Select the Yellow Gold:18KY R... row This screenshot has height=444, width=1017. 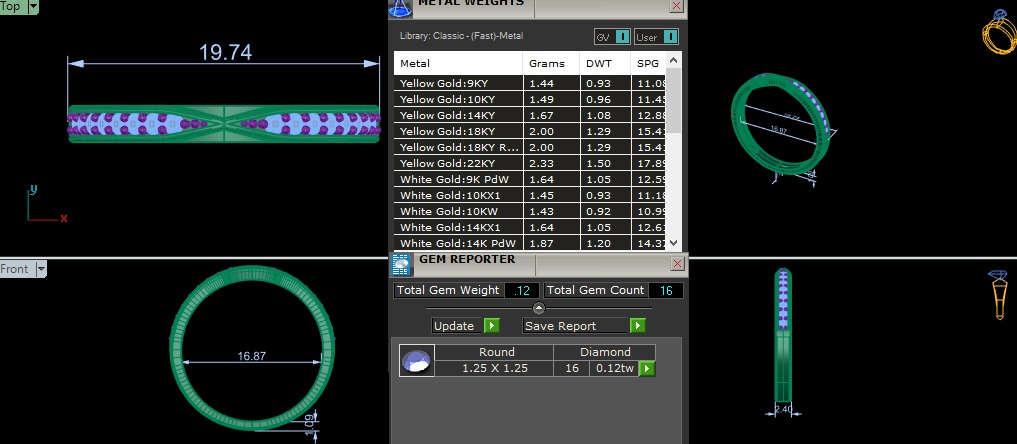tap(530, 147)
